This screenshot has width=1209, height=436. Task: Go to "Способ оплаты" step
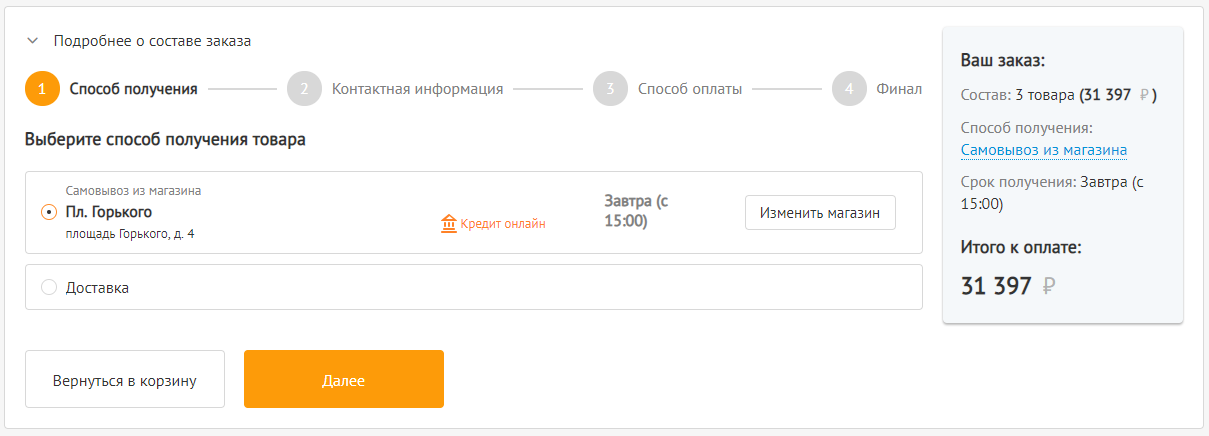pyautogui.click(x=690, y=89)
